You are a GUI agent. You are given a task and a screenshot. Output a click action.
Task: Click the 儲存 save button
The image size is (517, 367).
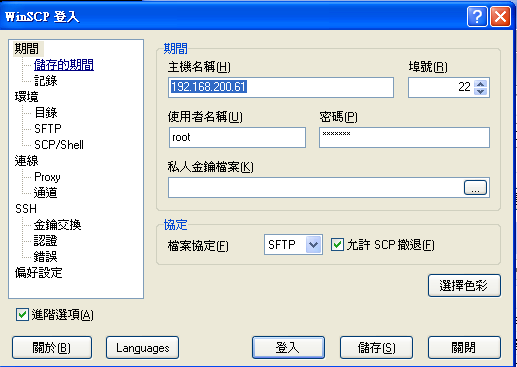point(376,348)
